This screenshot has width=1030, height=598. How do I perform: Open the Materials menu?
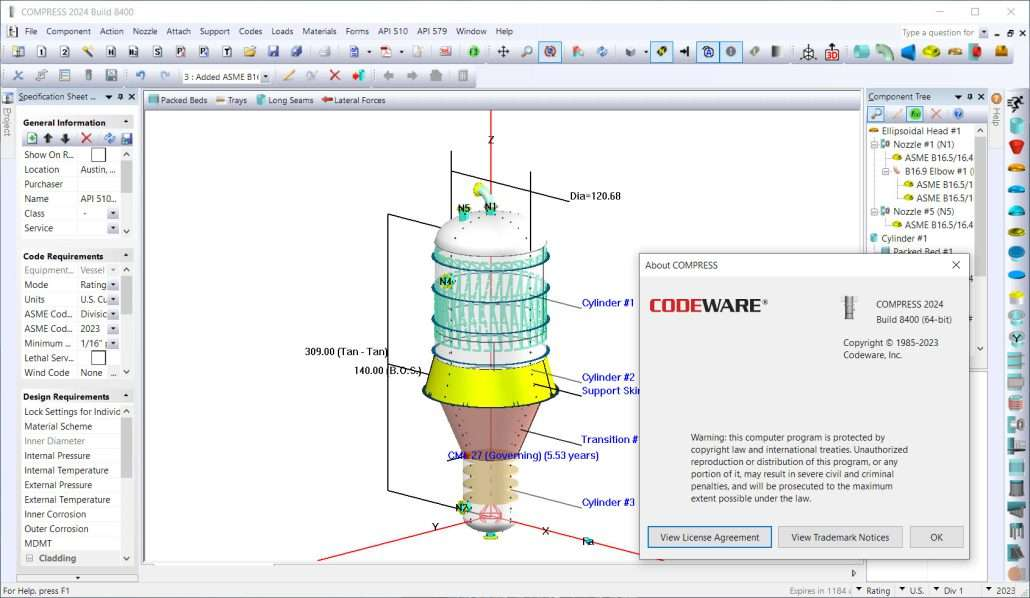point(319,31)
